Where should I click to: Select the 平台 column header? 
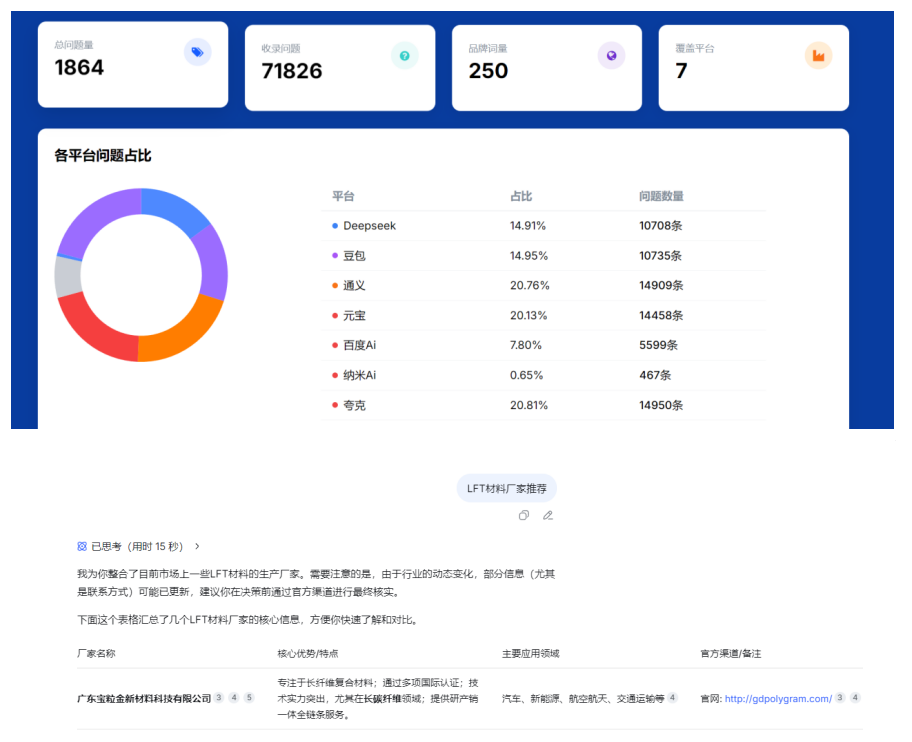339,196
